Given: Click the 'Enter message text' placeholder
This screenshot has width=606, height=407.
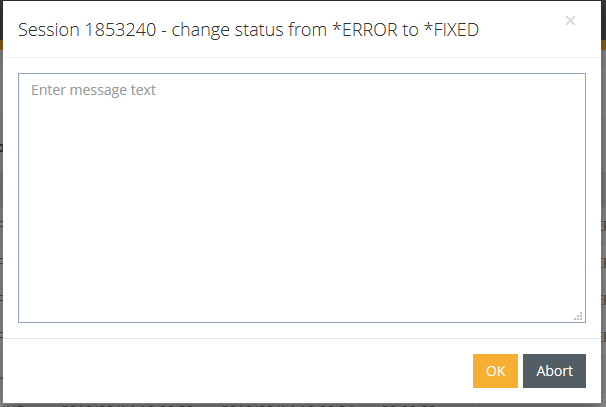Looking at the screenshot, I should click(x=93, y=90).
